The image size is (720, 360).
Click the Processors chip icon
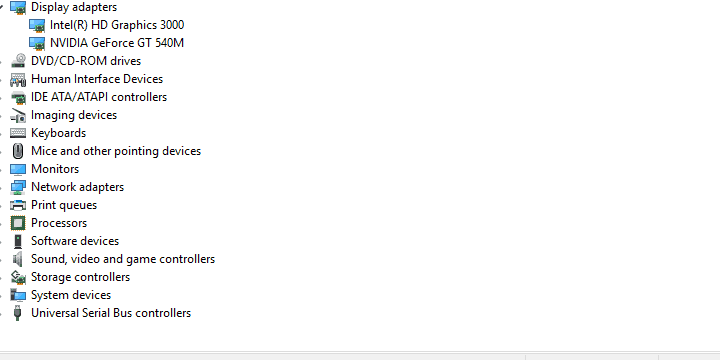18,223
